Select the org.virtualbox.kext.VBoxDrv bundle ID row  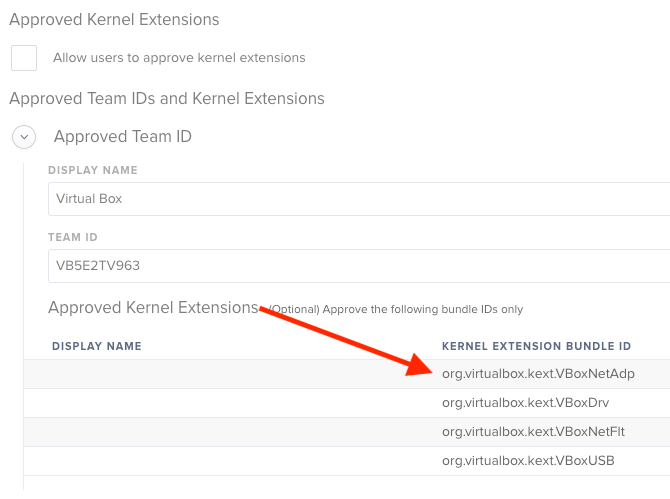click(x=347, y=403)
